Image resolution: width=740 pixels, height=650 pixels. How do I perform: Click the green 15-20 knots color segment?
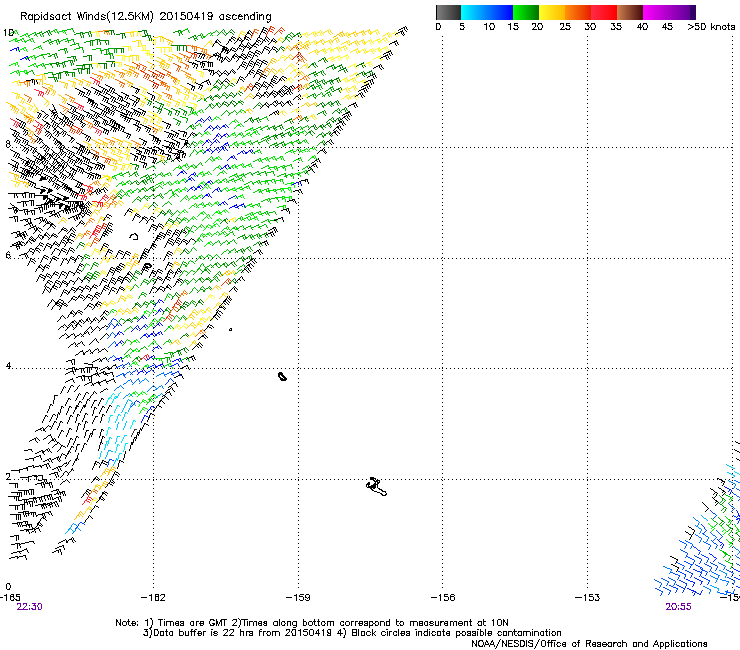pos(526,12)
